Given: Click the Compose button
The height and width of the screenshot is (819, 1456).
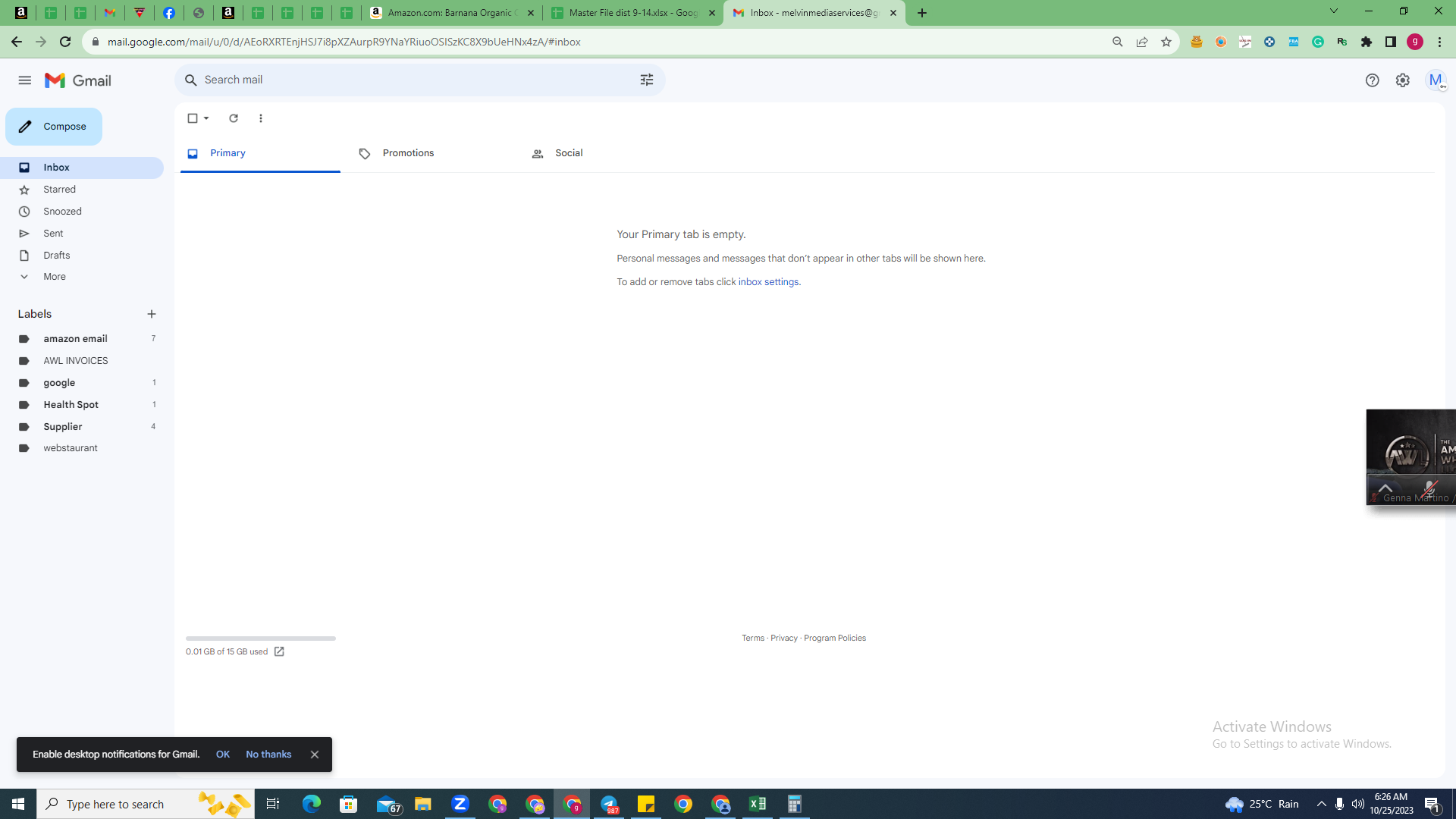Looking at the screenshot, I should 54,127.
